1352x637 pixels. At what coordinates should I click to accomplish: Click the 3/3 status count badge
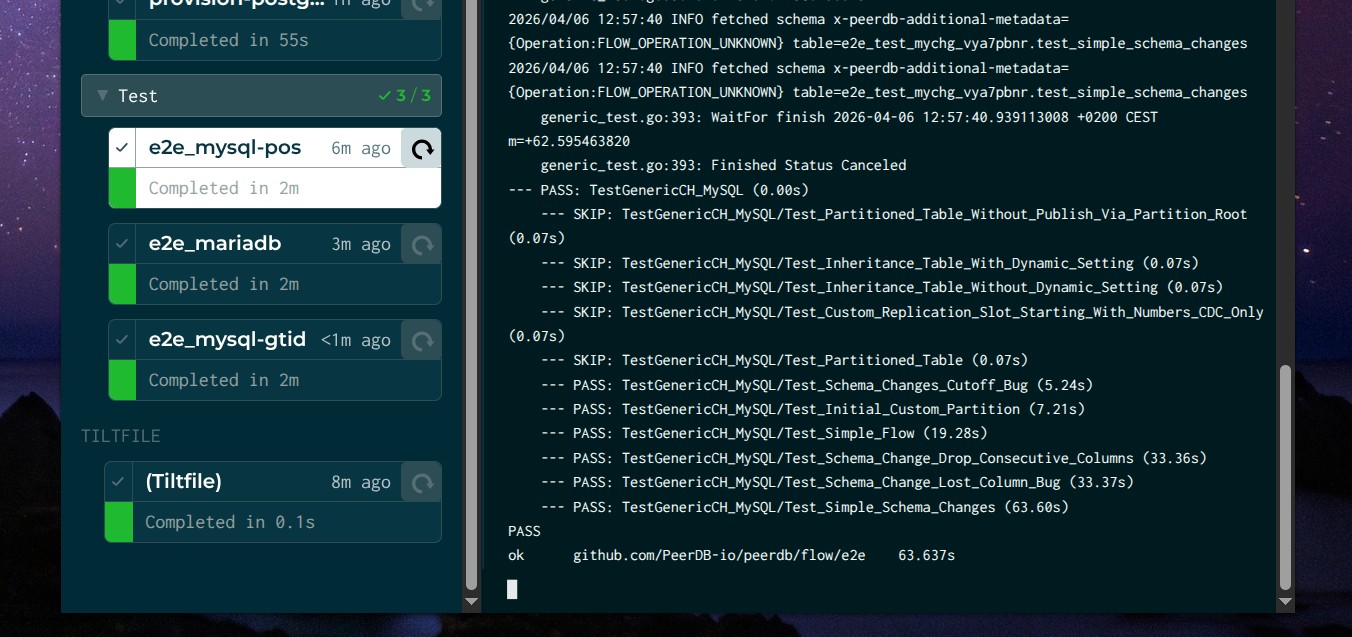405,96
